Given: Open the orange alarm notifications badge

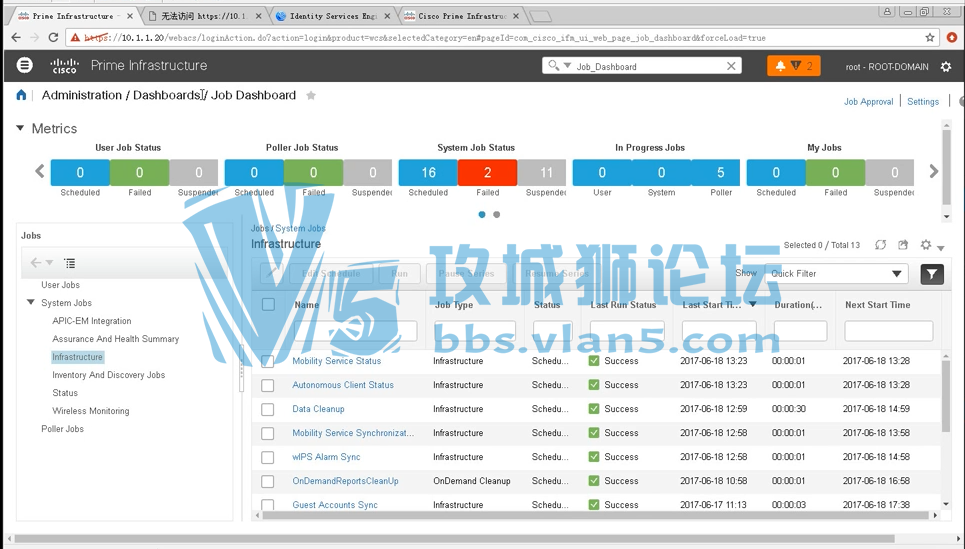Looking at the screenshot, I should pos(794,66).
